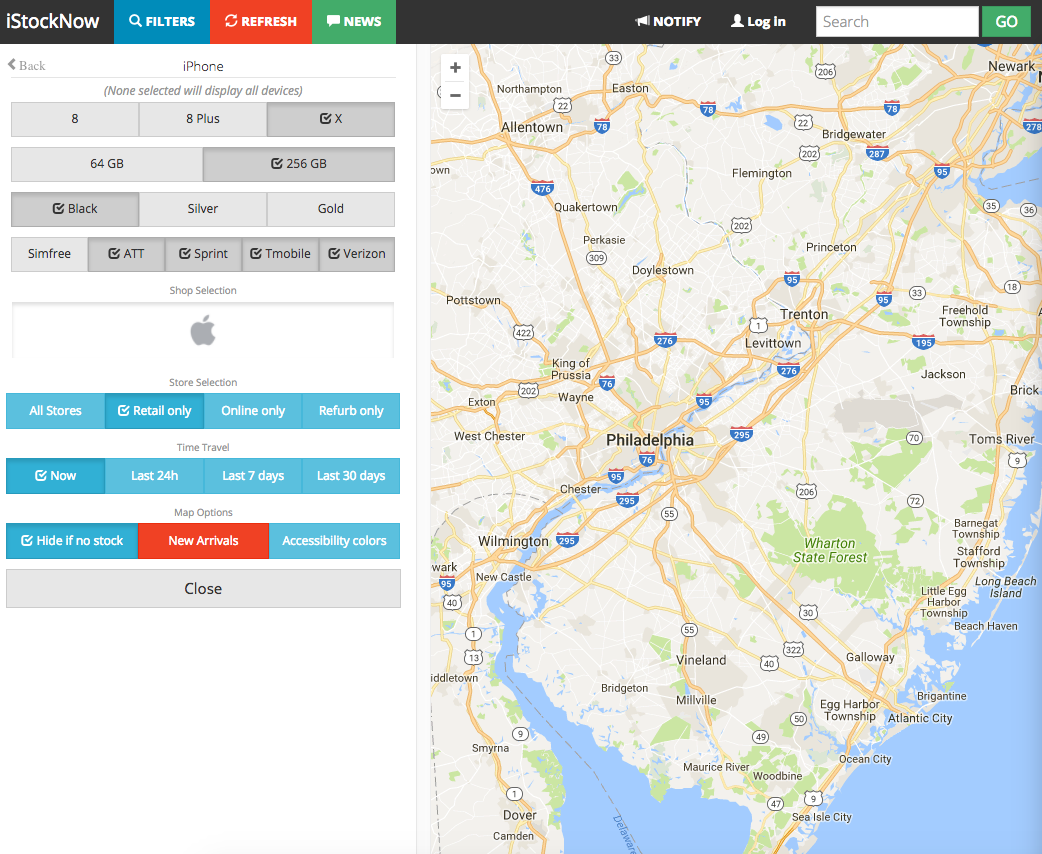Open the Notify option
The height and width of the screenshot is (854, 1042).
(x=669, y=21)
